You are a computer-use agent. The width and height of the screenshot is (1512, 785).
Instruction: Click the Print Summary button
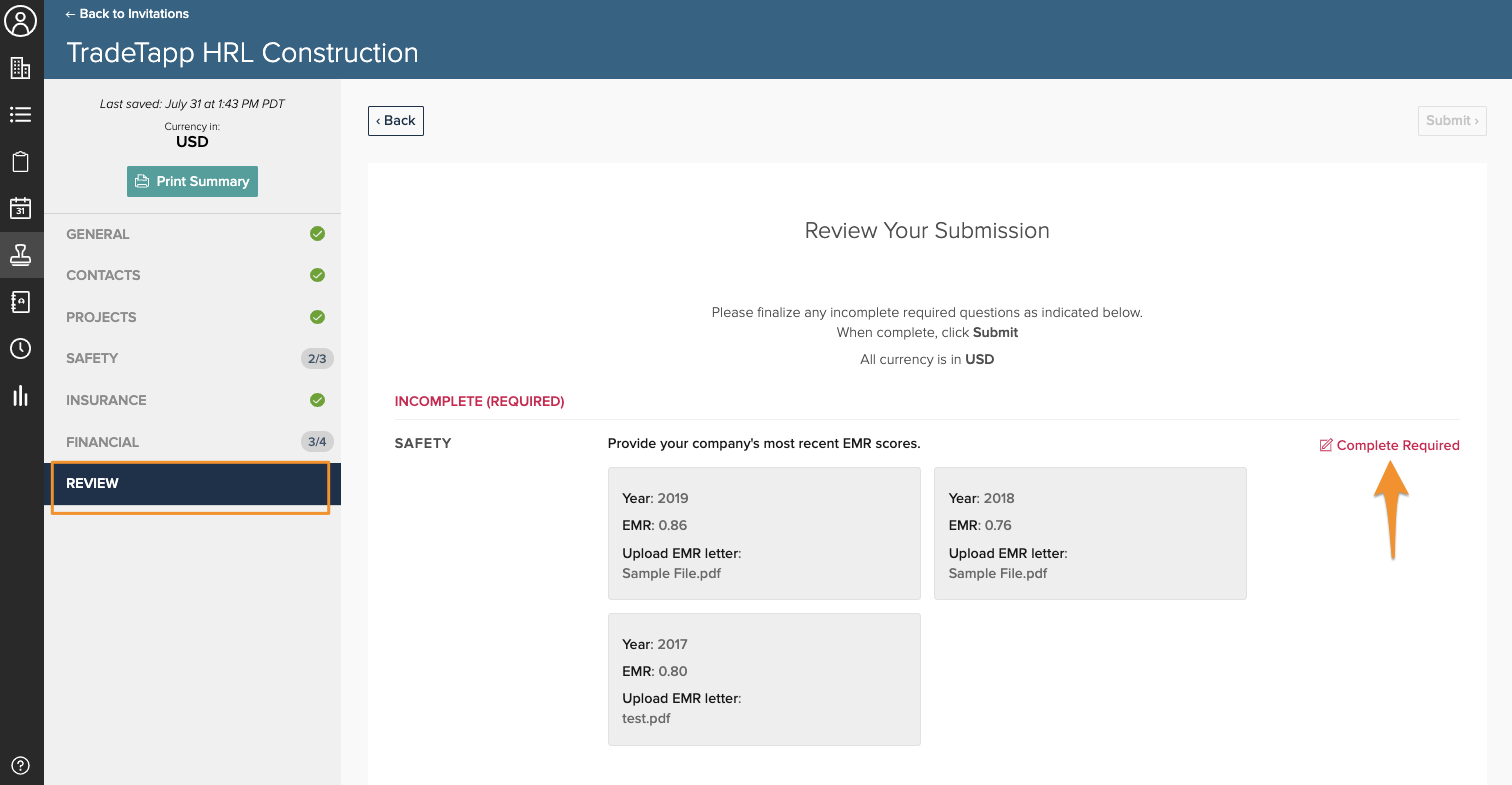pos(192,181)
